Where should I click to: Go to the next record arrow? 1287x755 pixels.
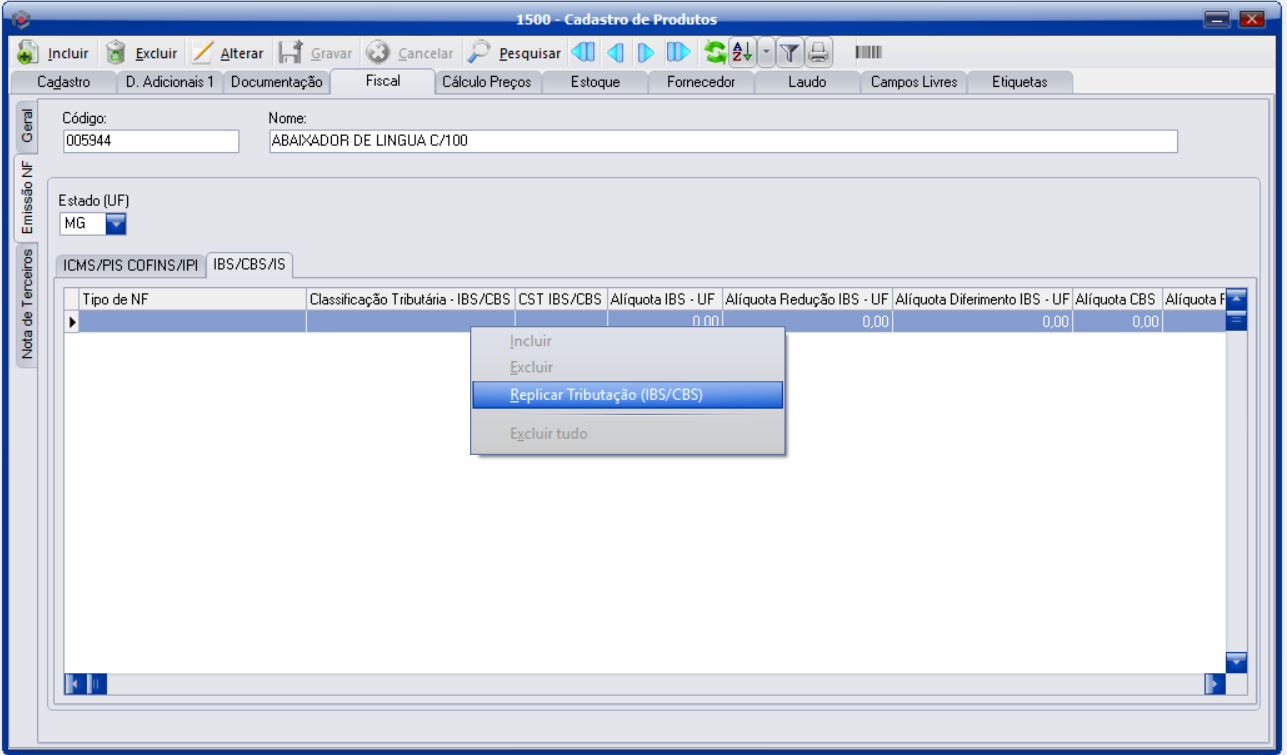click(x=646, y=53)
